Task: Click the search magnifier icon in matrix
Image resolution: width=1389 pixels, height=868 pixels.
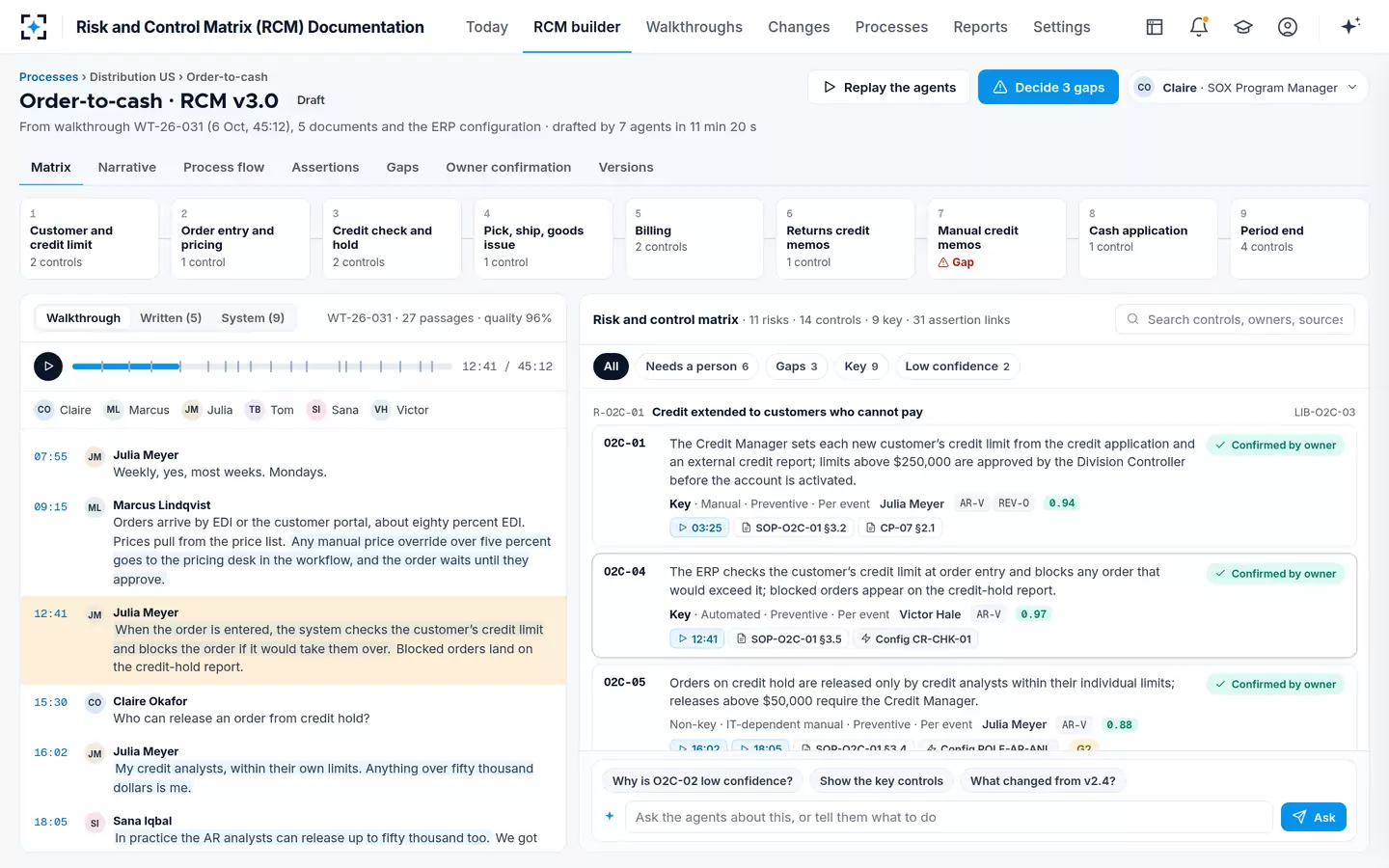Action: (1133, 319)
